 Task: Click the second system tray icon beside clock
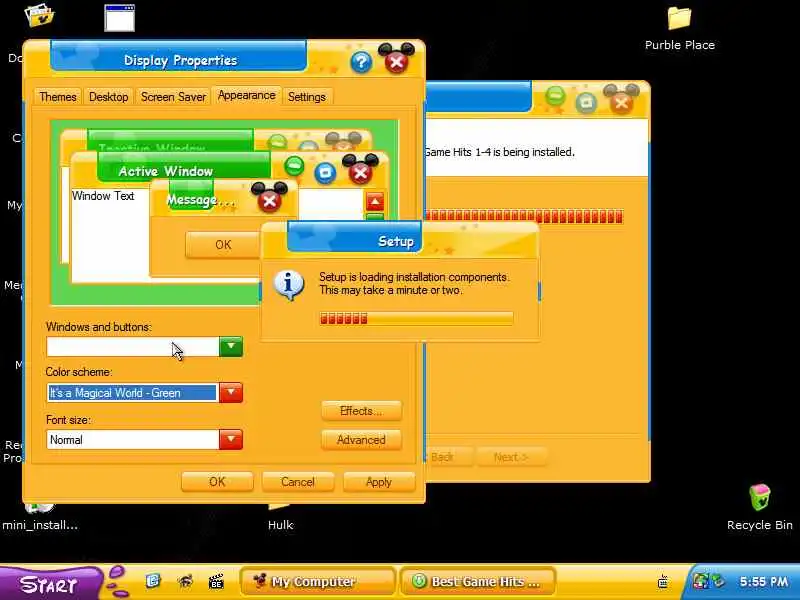pos(719,581)
